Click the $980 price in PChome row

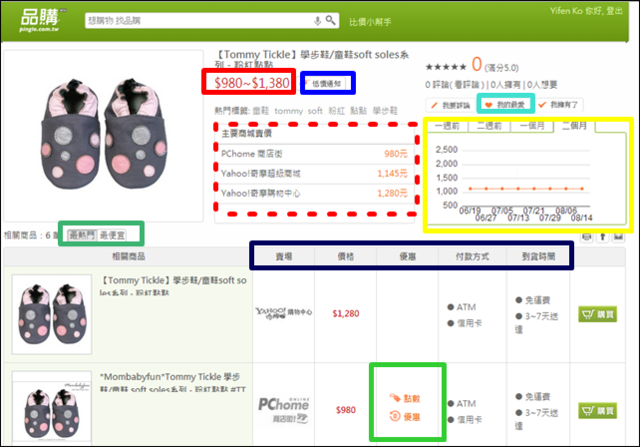tap(346, 410)
